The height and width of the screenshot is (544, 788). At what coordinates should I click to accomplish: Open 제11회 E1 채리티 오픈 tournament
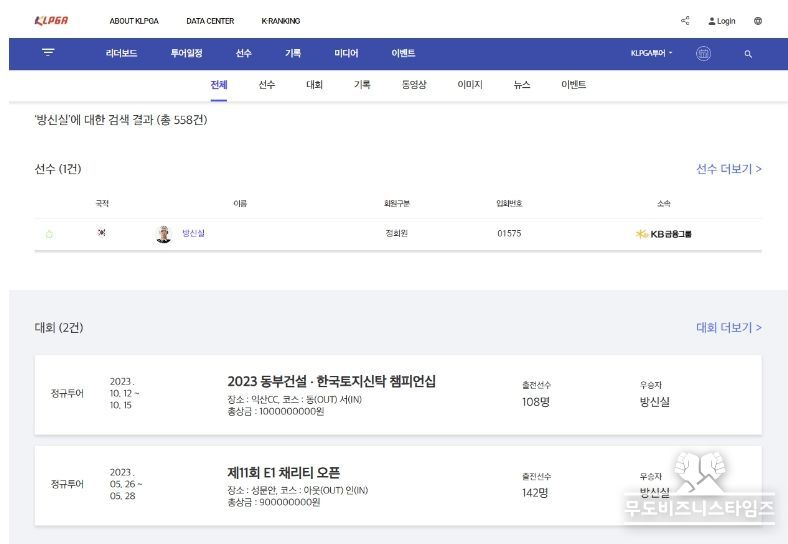tap(283, 473)
